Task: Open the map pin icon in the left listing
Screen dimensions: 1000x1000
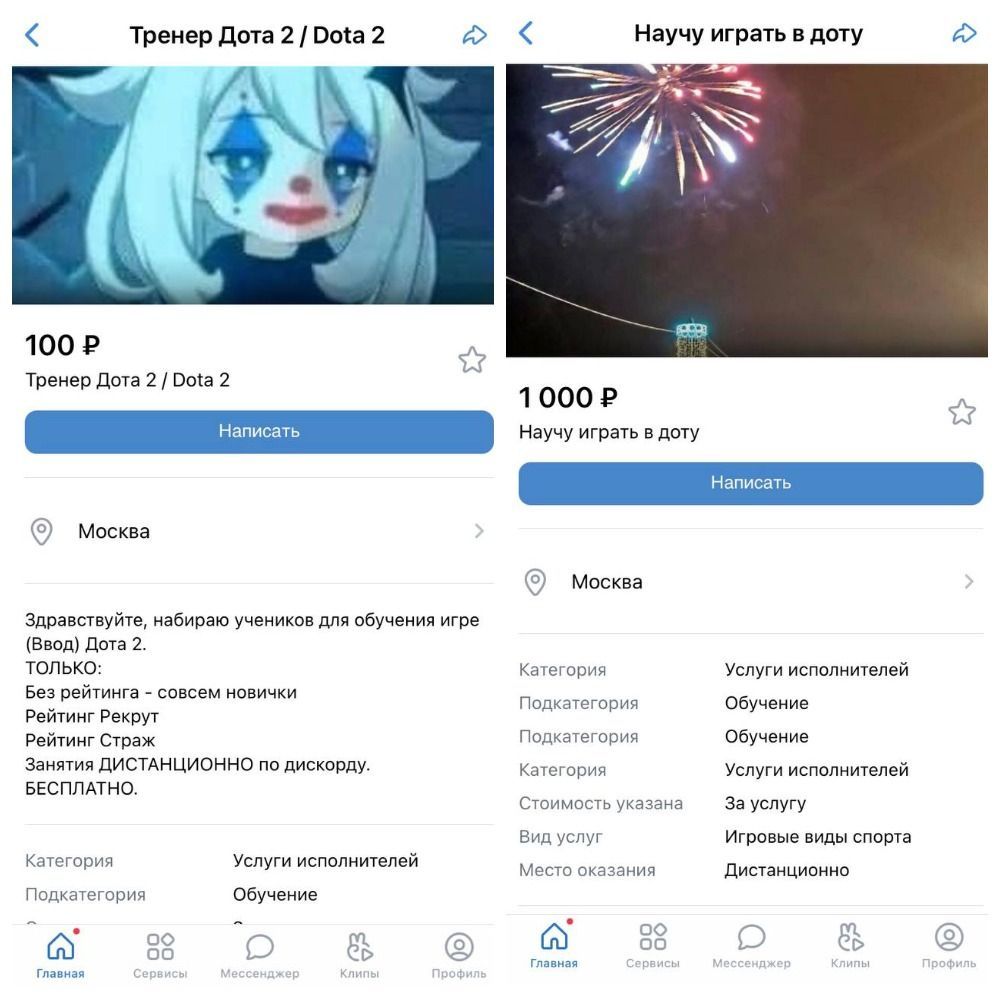Action: point(41,531)
